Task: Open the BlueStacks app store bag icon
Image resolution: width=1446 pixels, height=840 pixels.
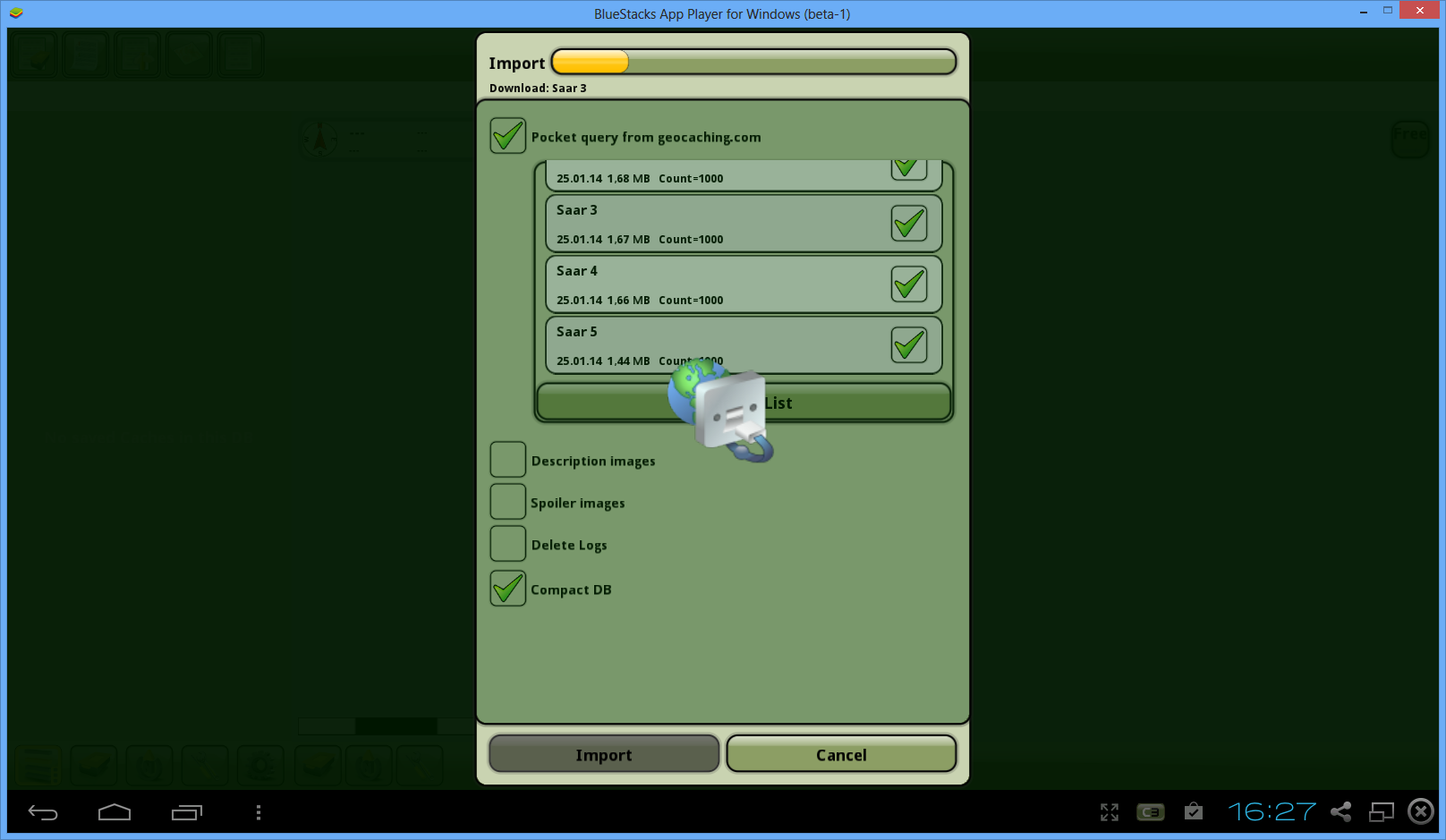Action: 1194,811
